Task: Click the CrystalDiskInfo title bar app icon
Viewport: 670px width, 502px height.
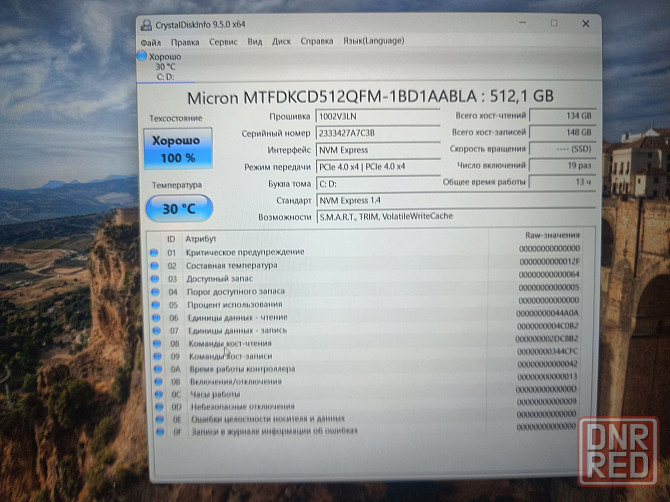Action: (146, 25)
